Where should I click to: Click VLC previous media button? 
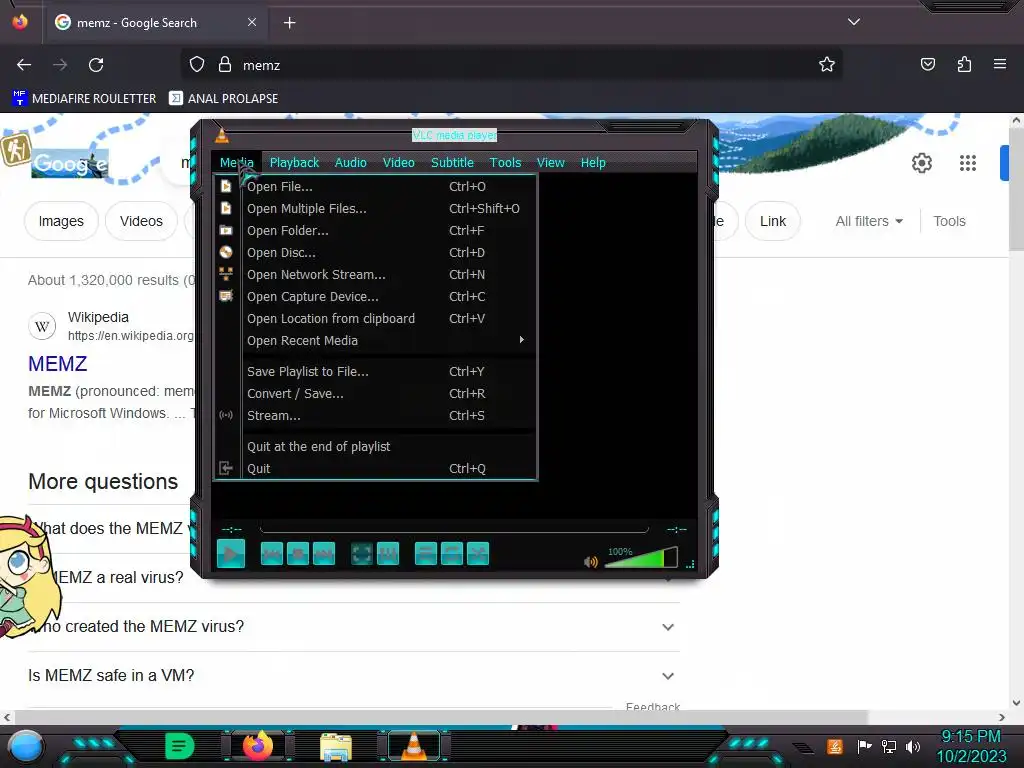point(272,554)
